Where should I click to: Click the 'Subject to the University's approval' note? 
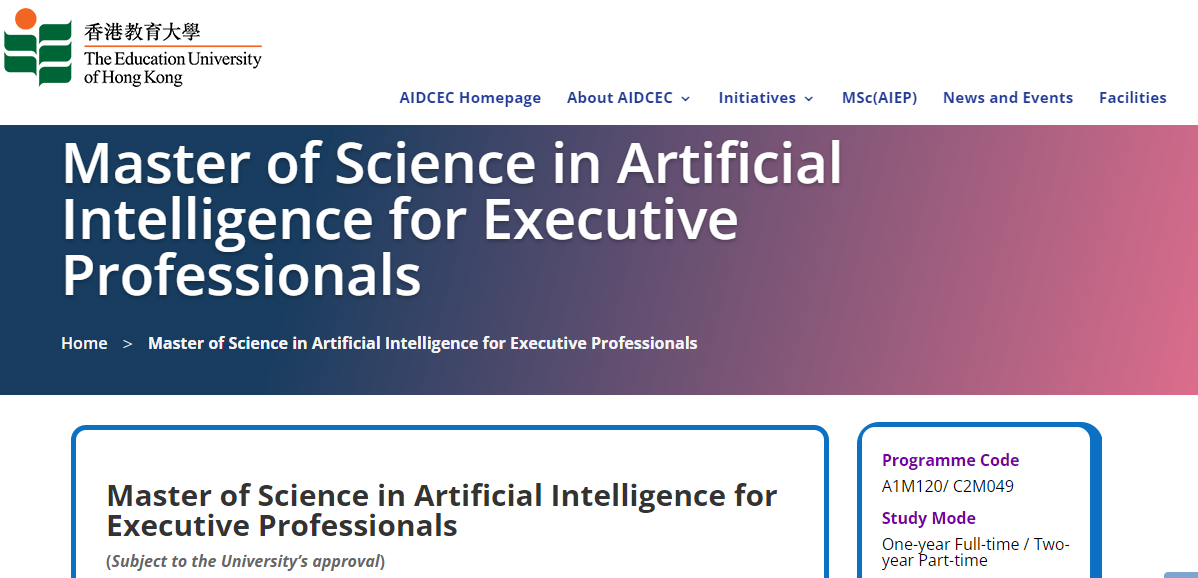pyautogui.click(x=245, y=562)
